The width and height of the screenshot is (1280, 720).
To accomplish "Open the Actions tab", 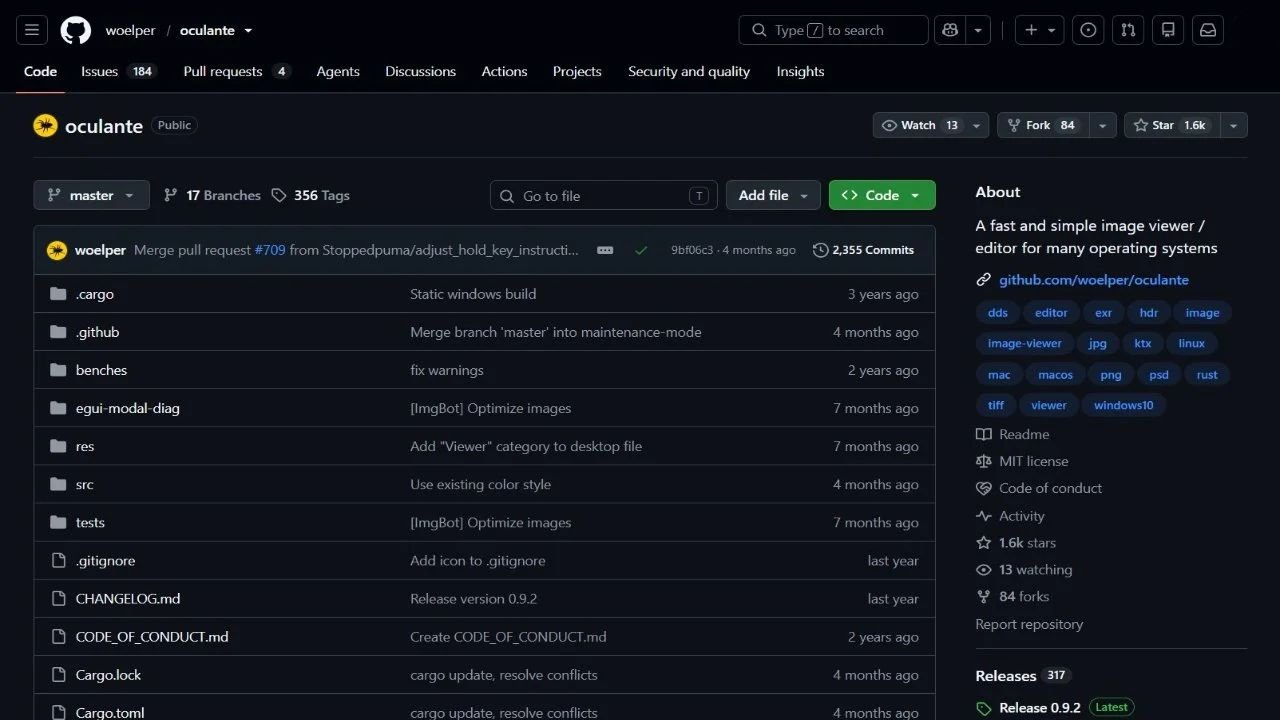I will (x=504, y=72).
